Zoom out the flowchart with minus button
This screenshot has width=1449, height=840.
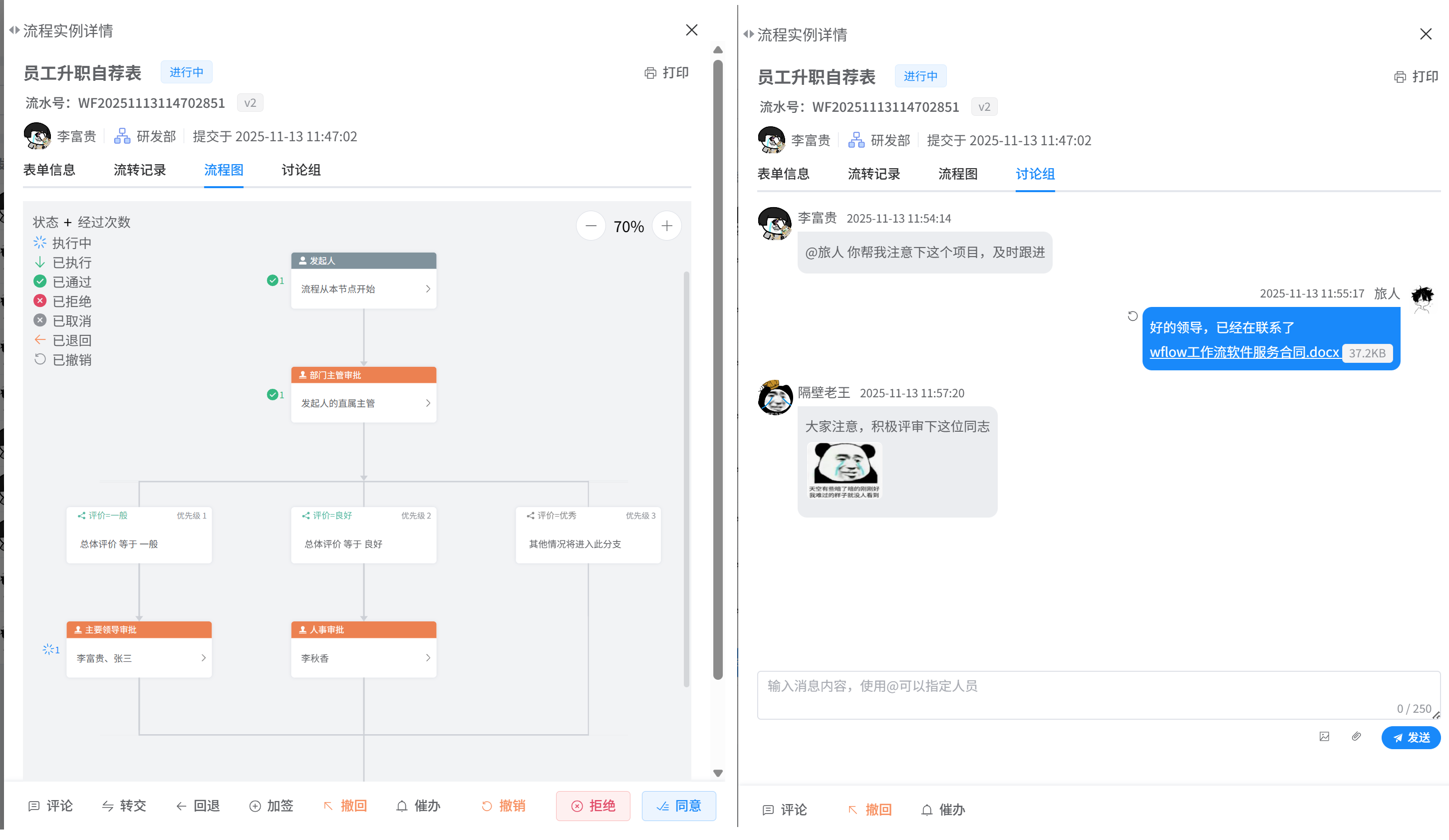(590, 226)
